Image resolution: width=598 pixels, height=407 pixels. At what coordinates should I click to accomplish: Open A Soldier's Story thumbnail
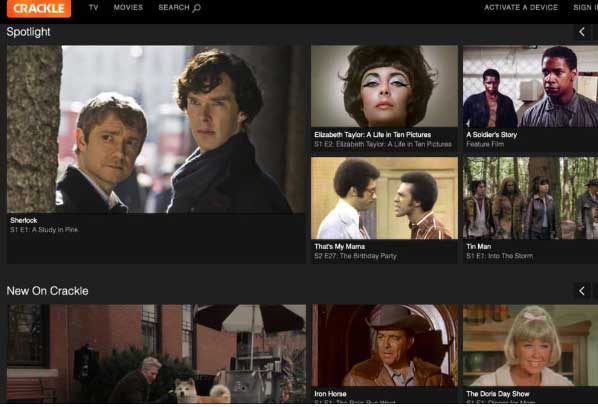[x=530, y=87]
